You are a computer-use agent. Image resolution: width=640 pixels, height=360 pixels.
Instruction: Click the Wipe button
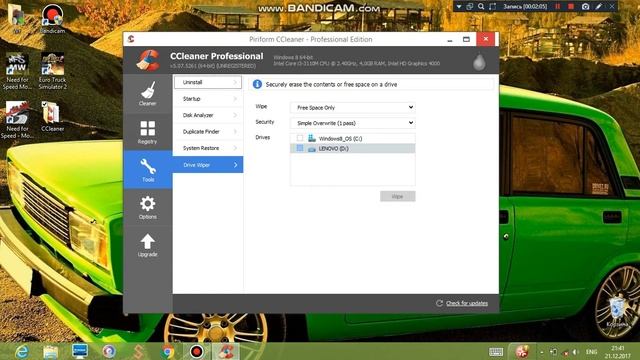398,196
